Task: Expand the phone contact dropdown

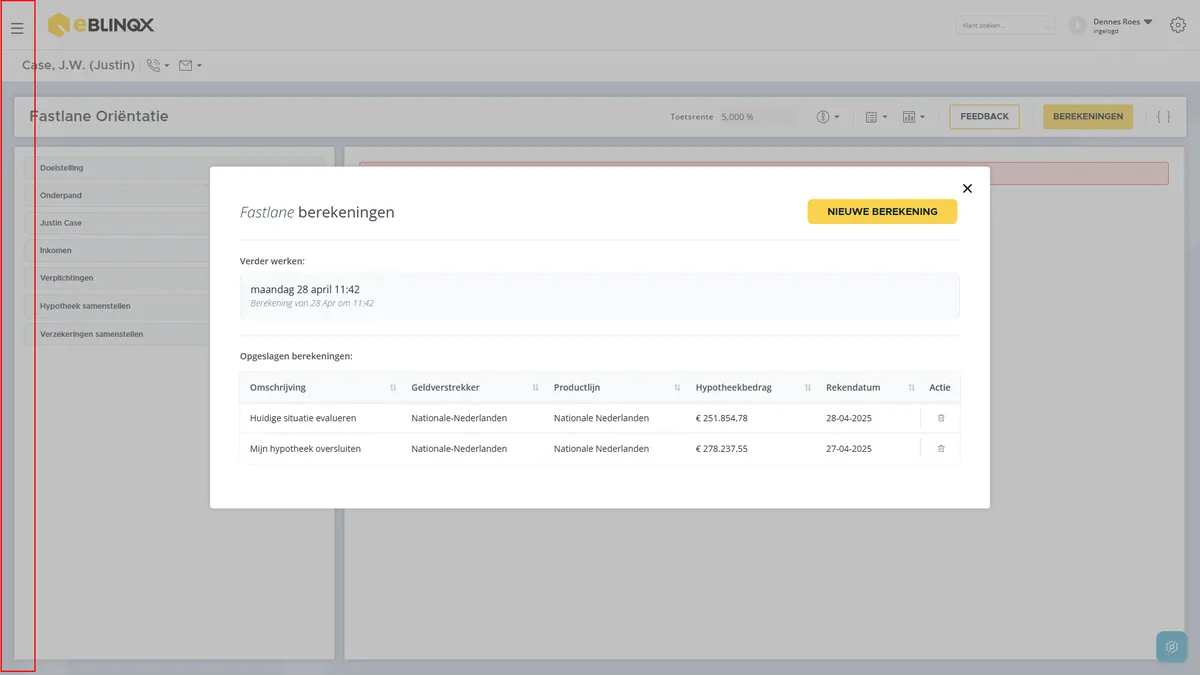Action: coord(158,66)
